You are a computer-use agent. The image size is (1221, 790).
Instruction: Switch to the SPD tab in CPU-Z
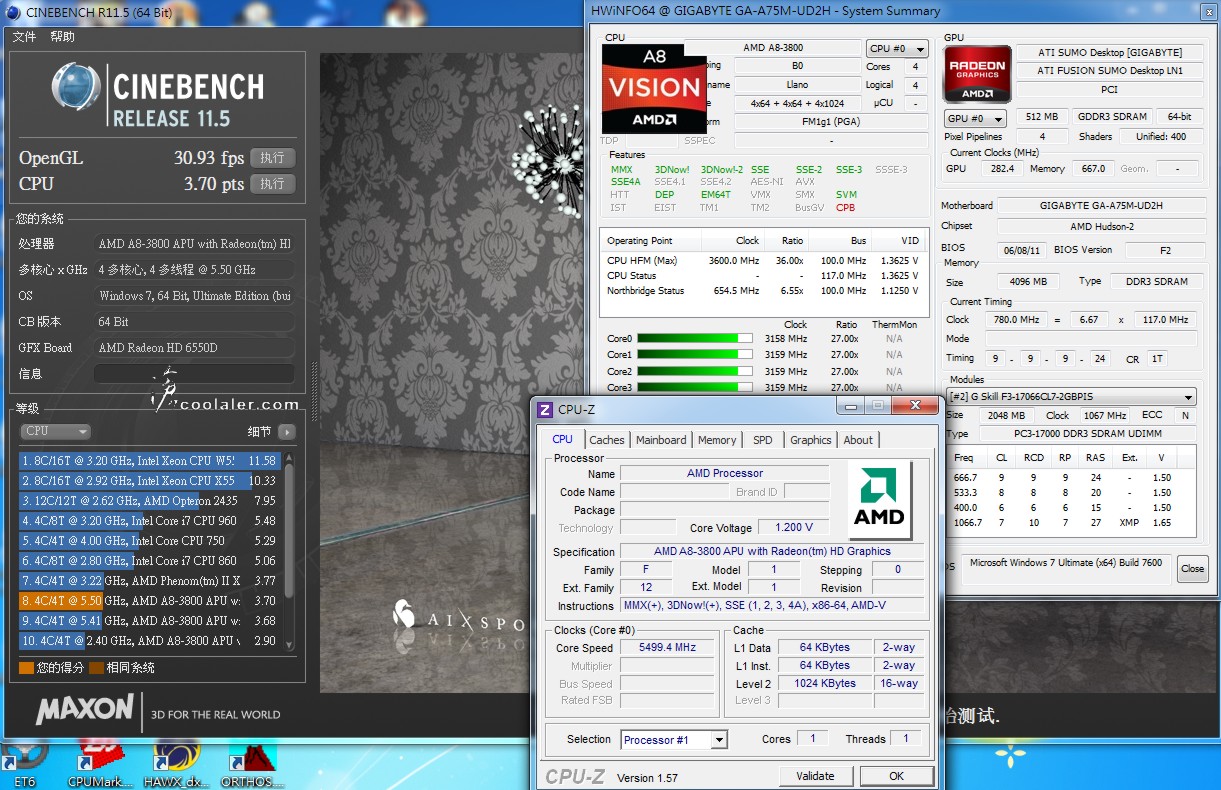pyautogui.click(x=763, y=440)
